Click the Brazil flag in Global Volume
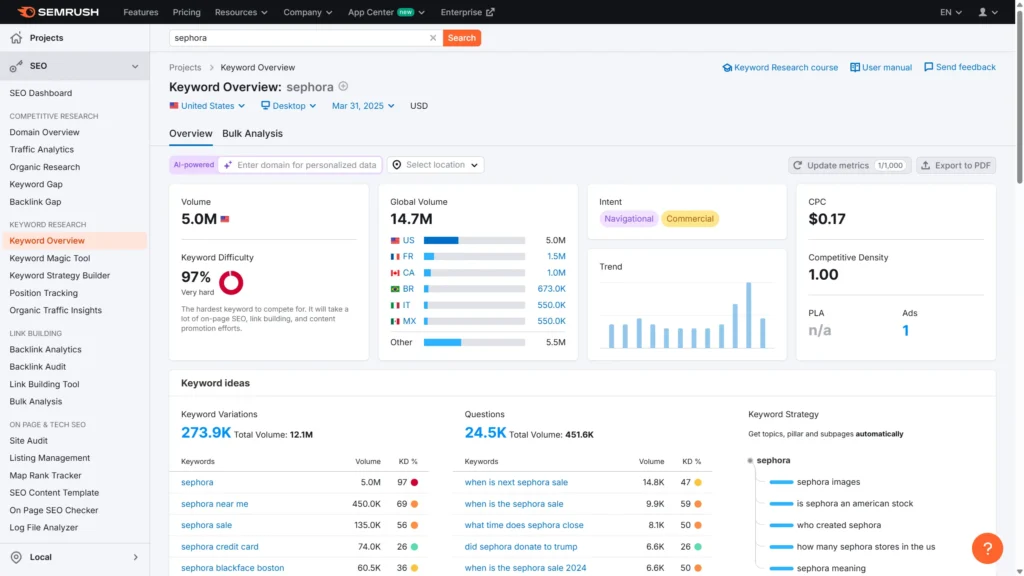Screen dimensions: 1024x576 pyautogui.click(x=395, y=289)
